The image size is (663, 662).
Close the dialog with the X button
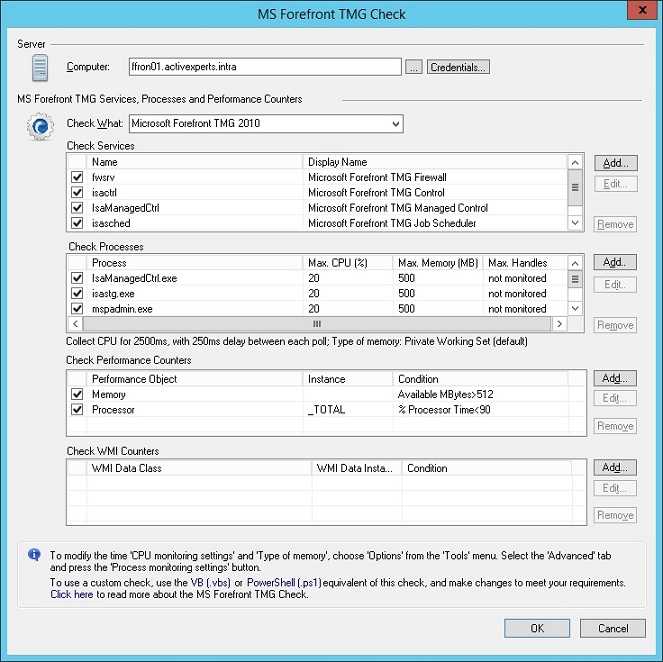[642, 10]
